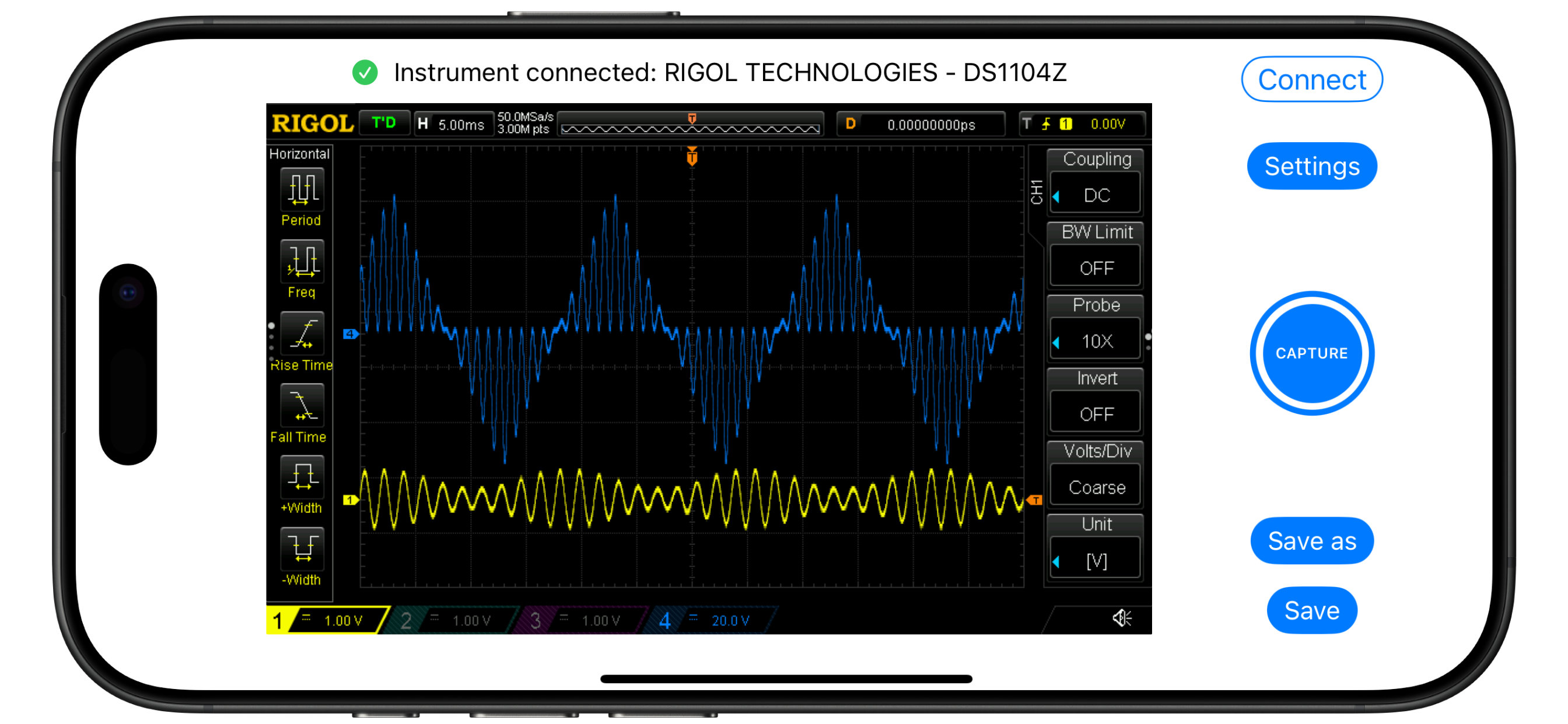Click the orange trigger position marker above the grid
Viewport: 1568px width, 724px height.
point(692,156)
